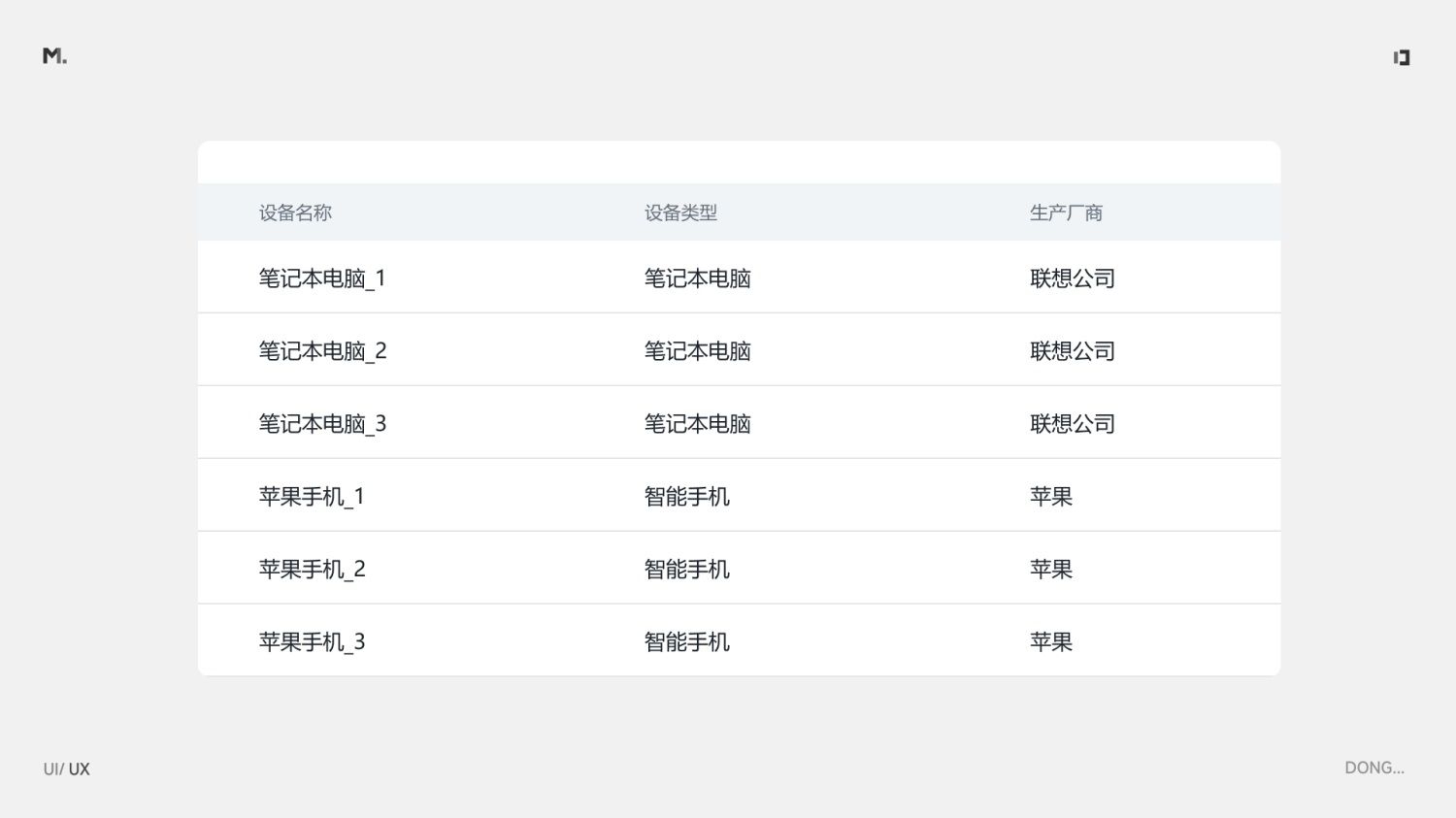Click 苹果 manufacturer in the 苹果手机_1 row
Viewport: 1456px width, 818px height.
[1050, 497]
